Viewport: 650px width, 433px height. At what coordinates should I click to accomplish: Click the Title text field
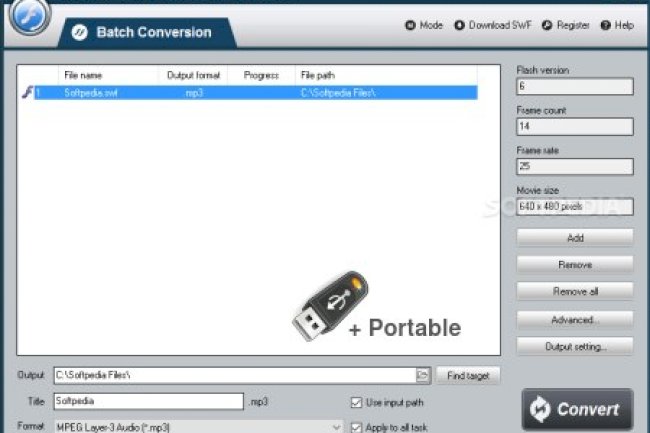(x=148, y=401)
